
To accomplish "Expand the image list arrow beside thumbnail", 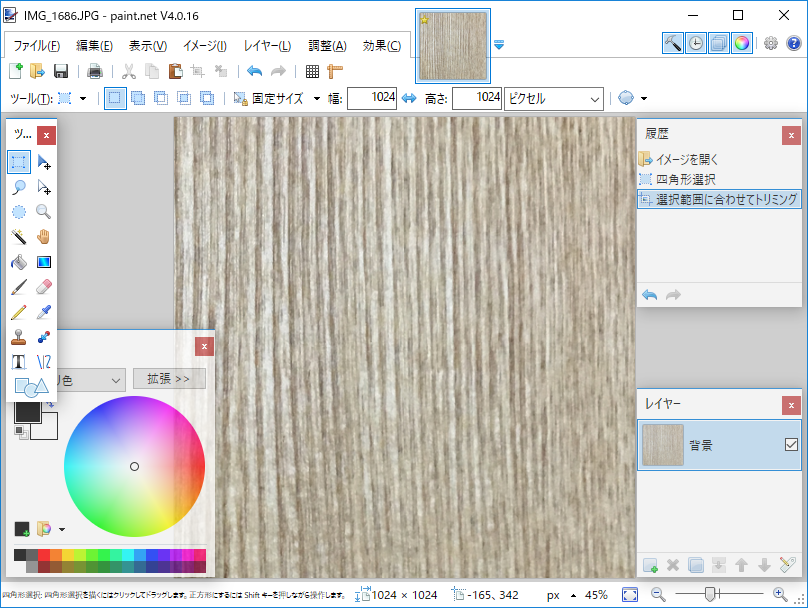I will pos(499,45).
